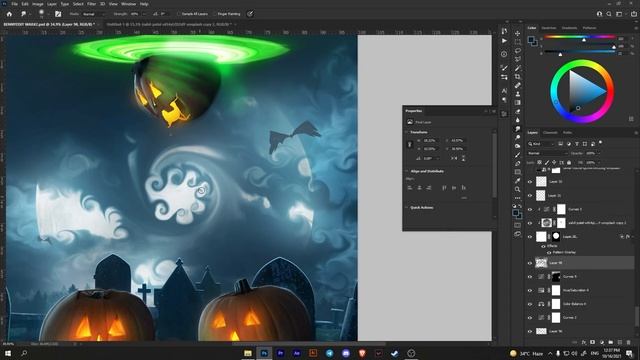Click inside the color wheel triangle
This screenshot has width=640, height=360.
584,90
